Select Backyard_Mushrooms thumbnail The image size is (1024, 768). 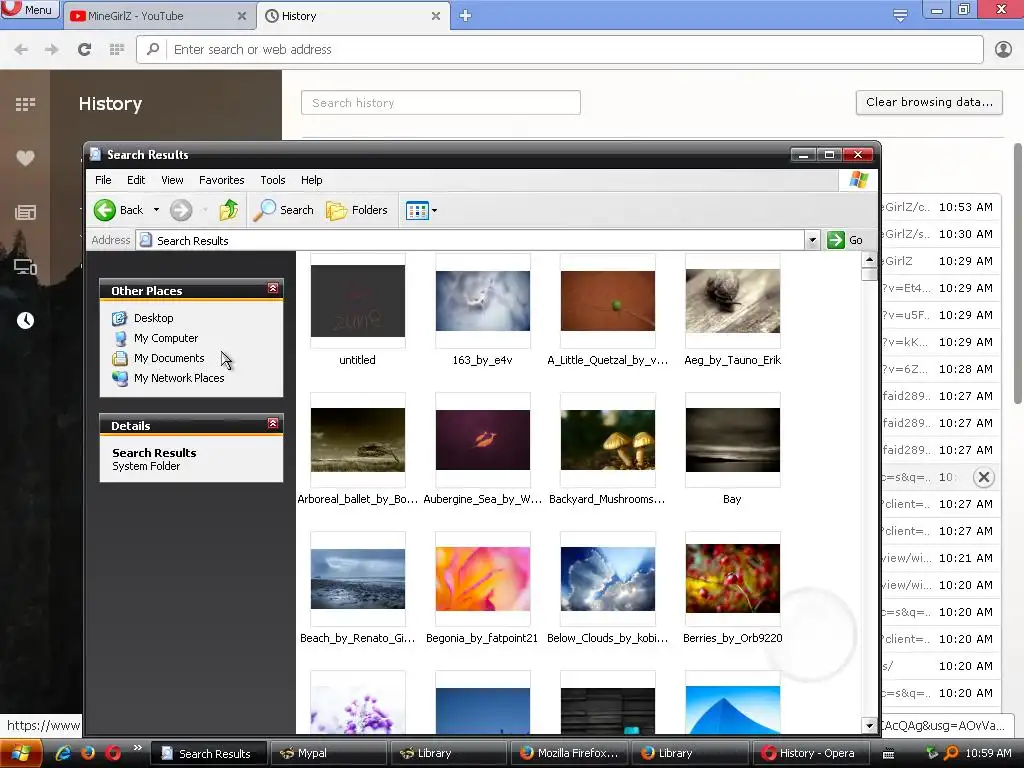pyautogui.click(x=607, y=440)
